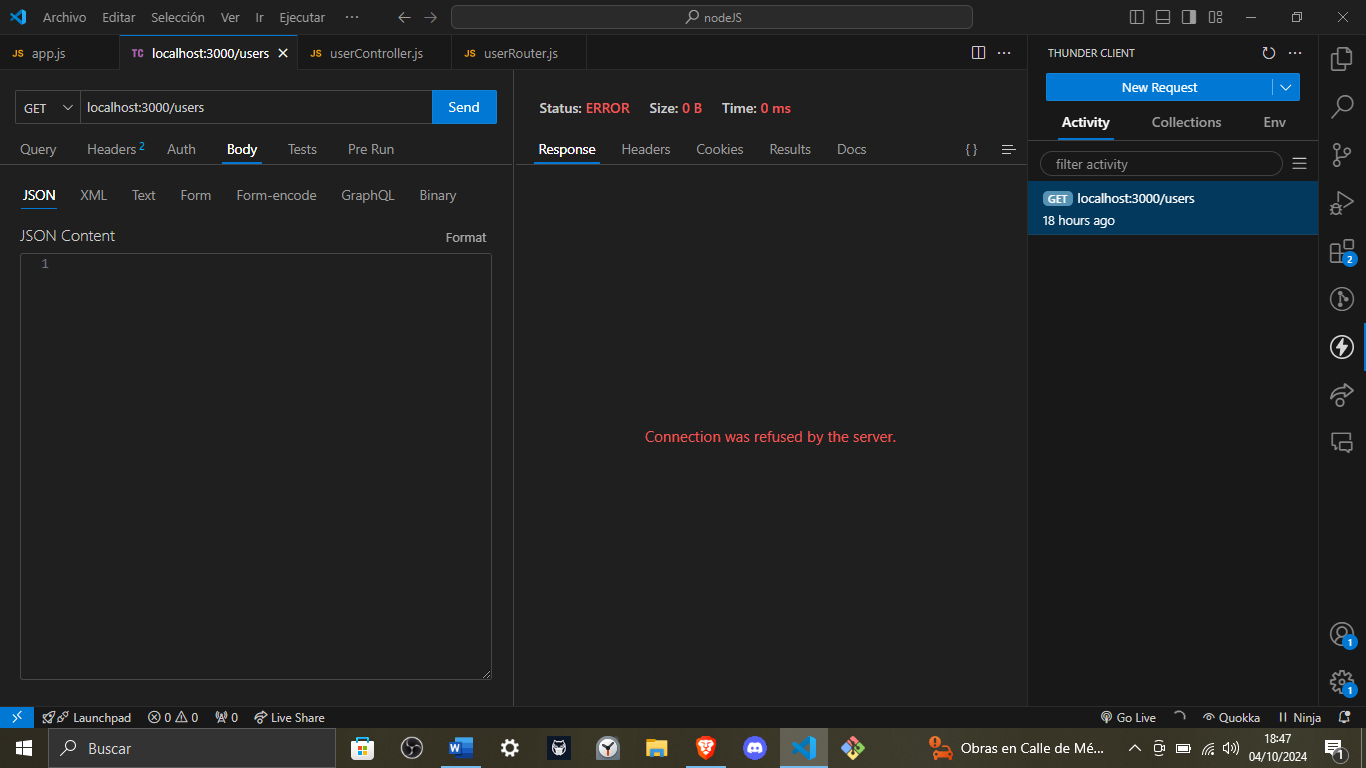Open the hidden title bar menus (…)
Screen dimensions: 1366x768
(351, 17)
